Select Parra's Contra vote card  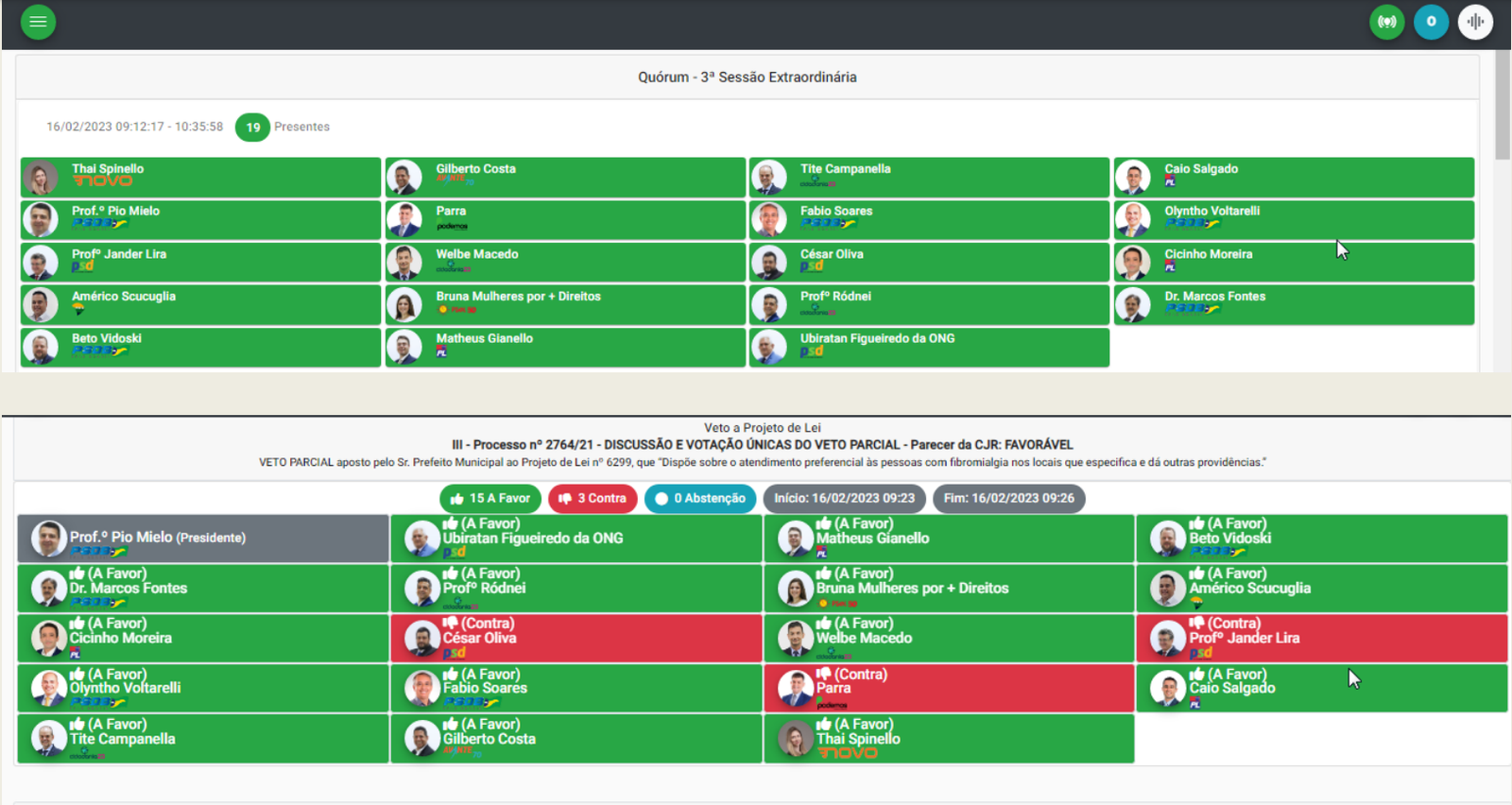tap(948, 689)
